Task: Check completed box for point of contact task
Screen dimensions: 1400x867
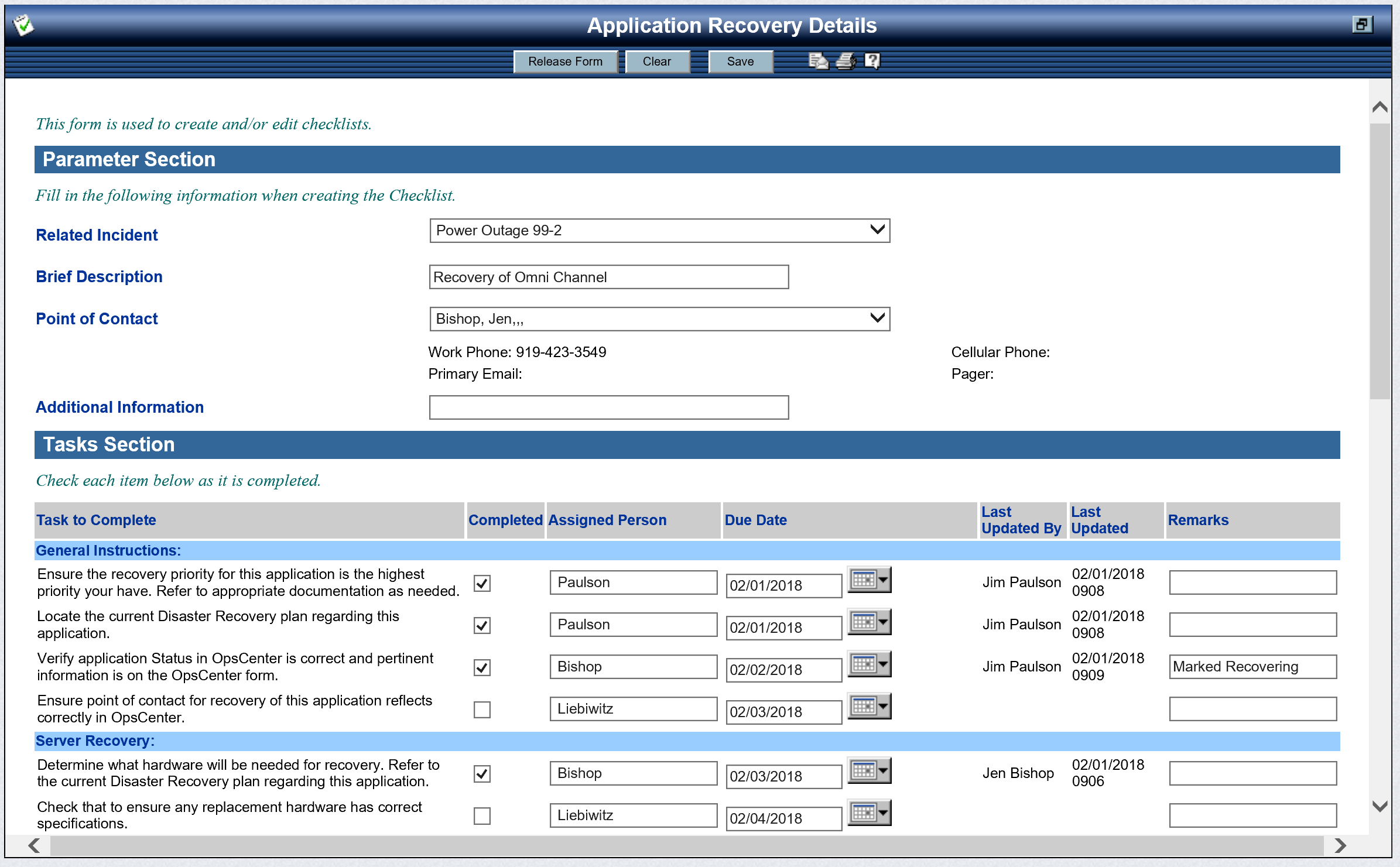Action: 482,710
